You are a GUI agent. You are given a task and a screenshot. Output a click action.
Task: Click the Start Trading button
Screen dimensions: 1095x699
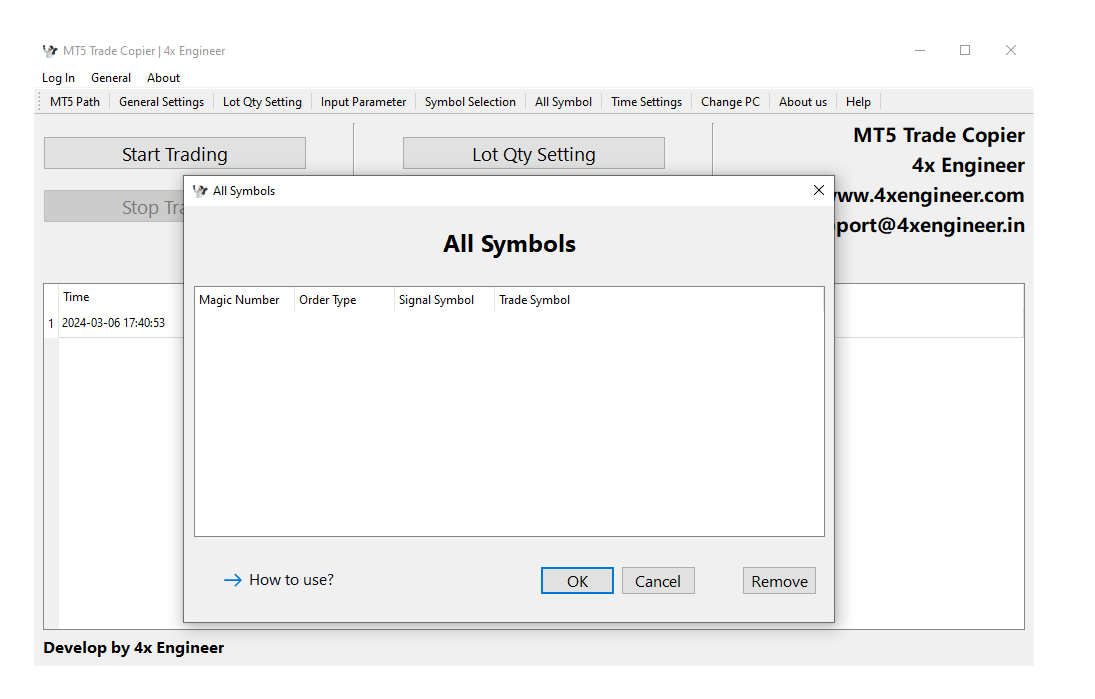(175, 154)
